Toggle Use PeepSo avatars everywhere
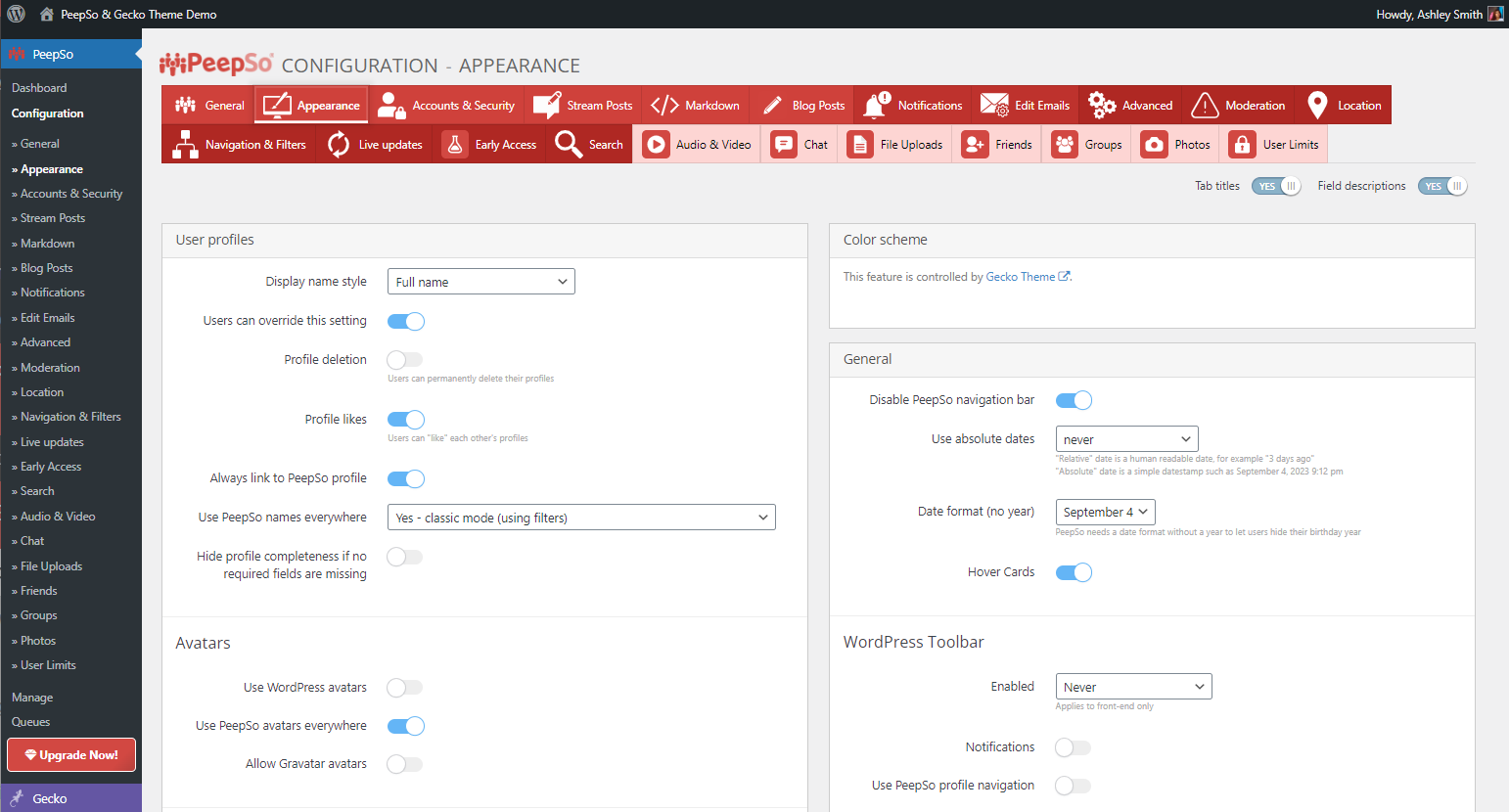 coord(405,726)
